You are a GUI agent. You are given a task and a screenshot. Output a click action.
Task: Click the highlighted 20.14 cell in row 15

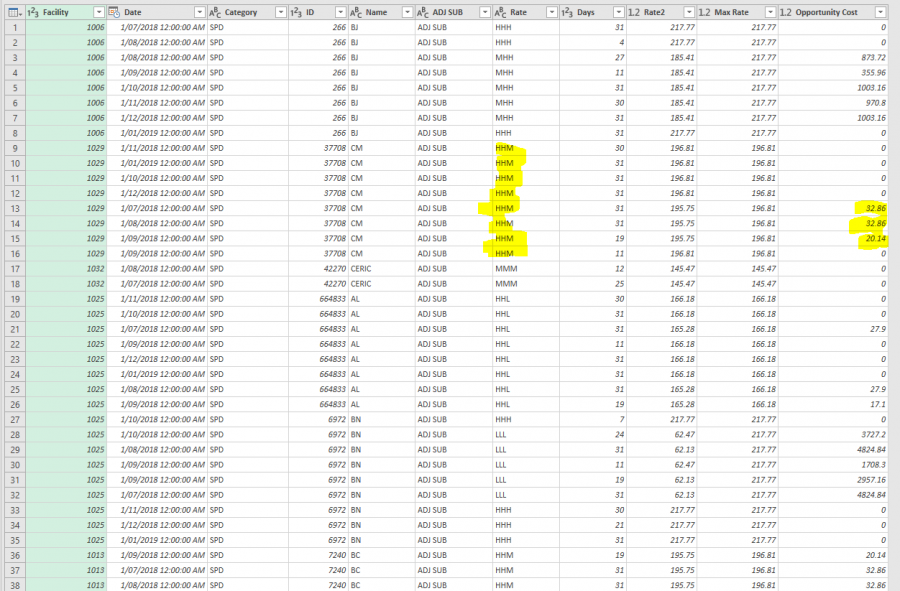(833, 239)
